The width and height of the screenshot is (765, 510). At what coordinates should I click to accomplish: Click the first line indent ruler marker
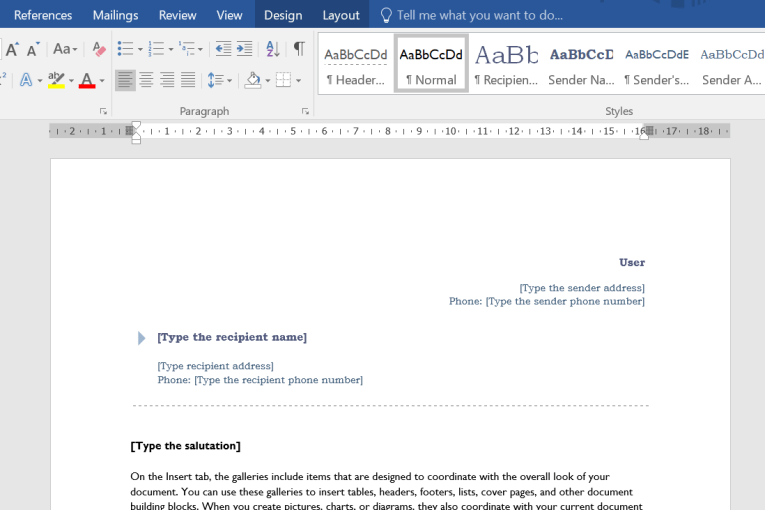coord(136,125)
